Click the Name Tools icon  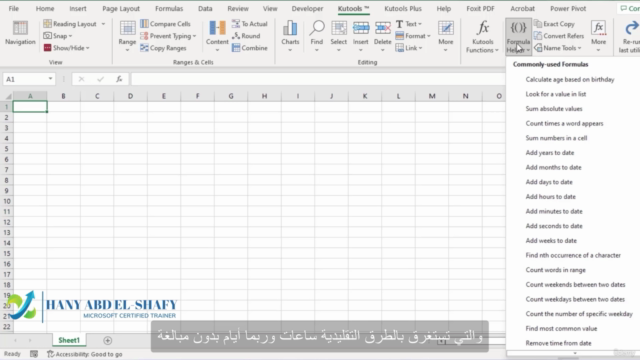point(538,48)
